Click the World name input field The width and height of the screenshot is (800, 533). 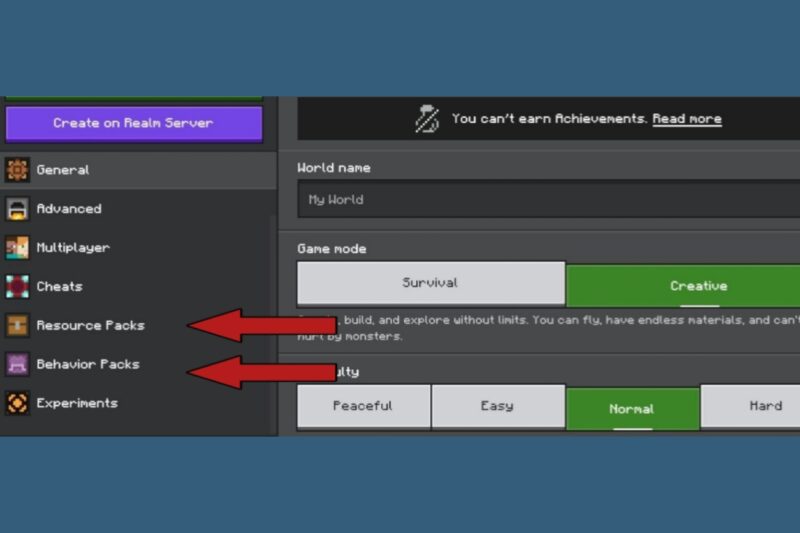548,199
